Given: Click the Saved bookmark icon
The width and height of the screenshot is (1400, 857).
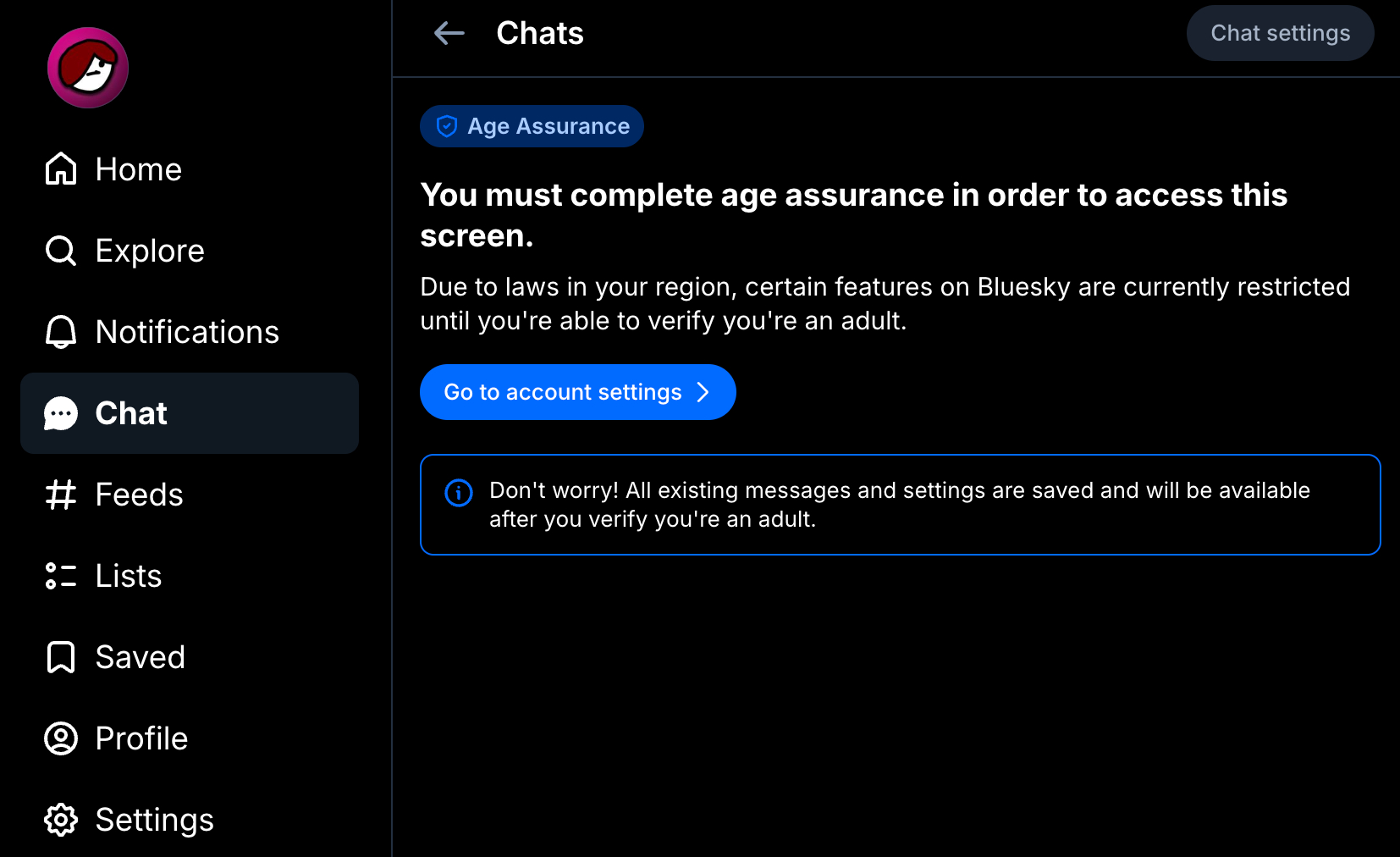Looking at the screenshot, I should click(61, 657).
